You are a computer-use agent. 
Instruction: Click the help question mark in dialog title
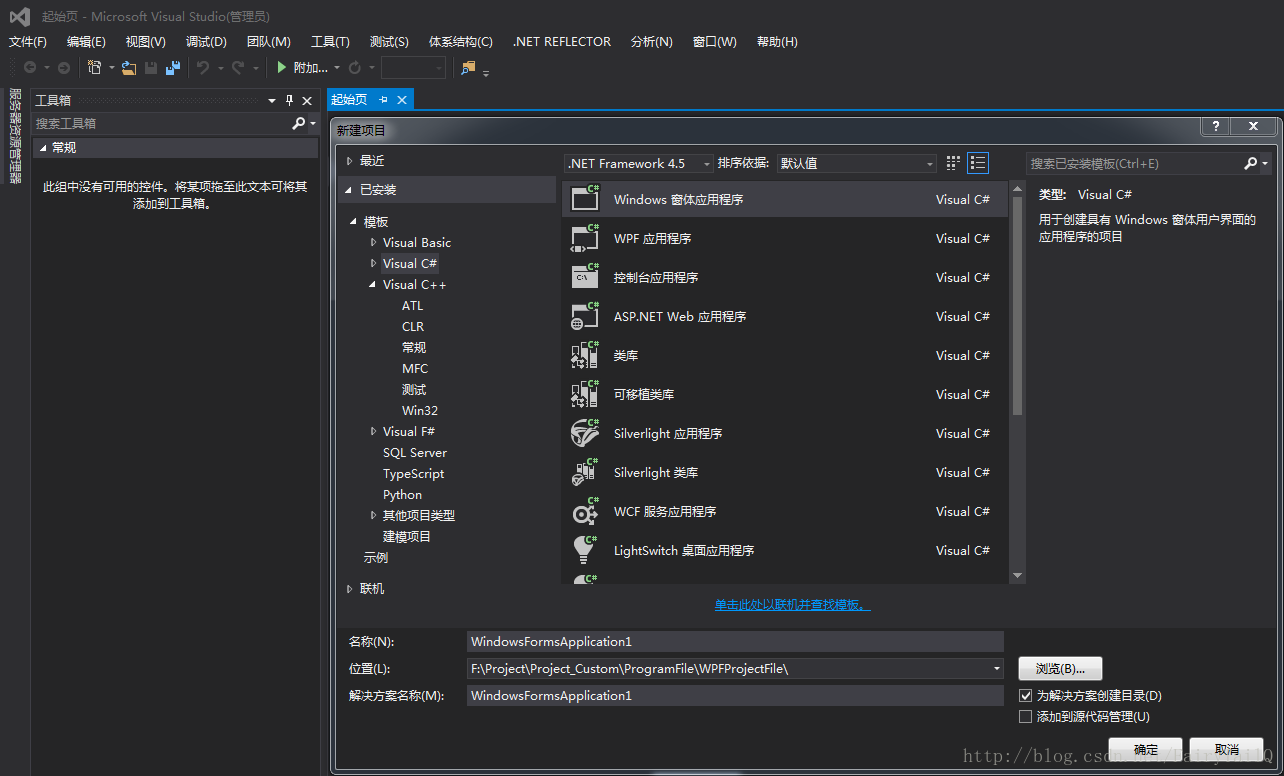pyautogui.click(x=1215, y=126)
